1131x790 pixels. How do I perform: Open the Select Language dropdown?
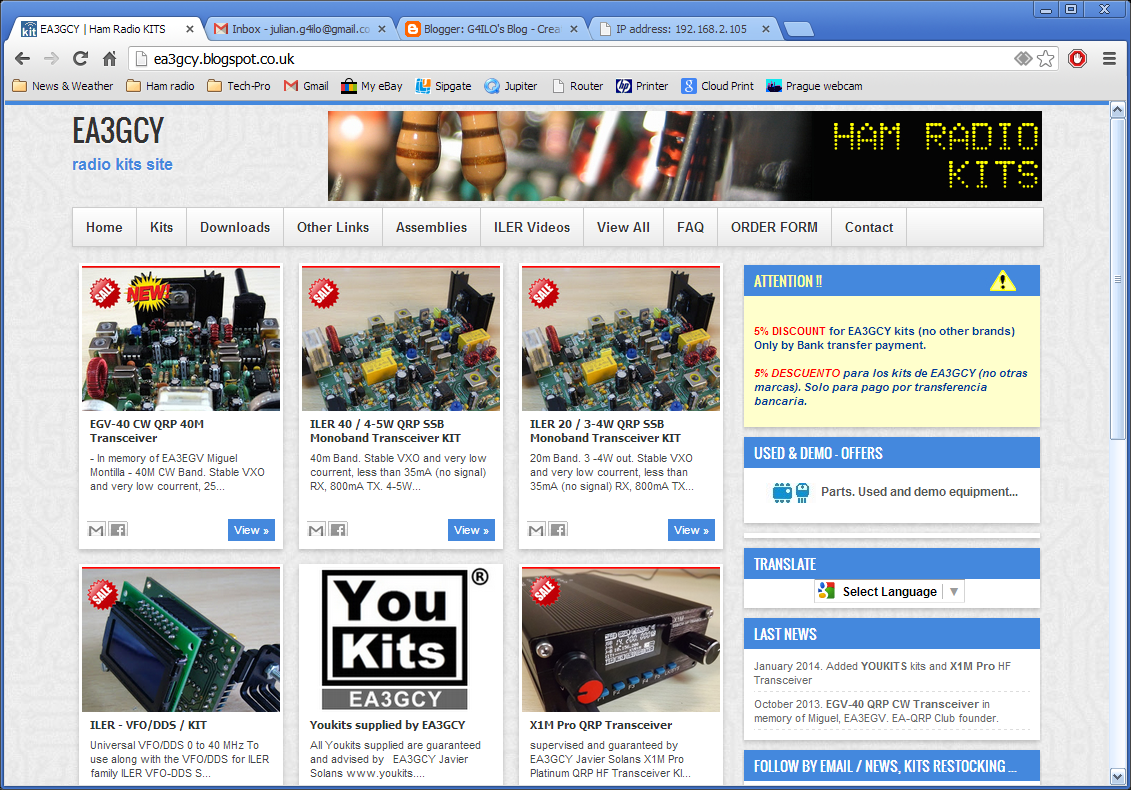point(889,592)
